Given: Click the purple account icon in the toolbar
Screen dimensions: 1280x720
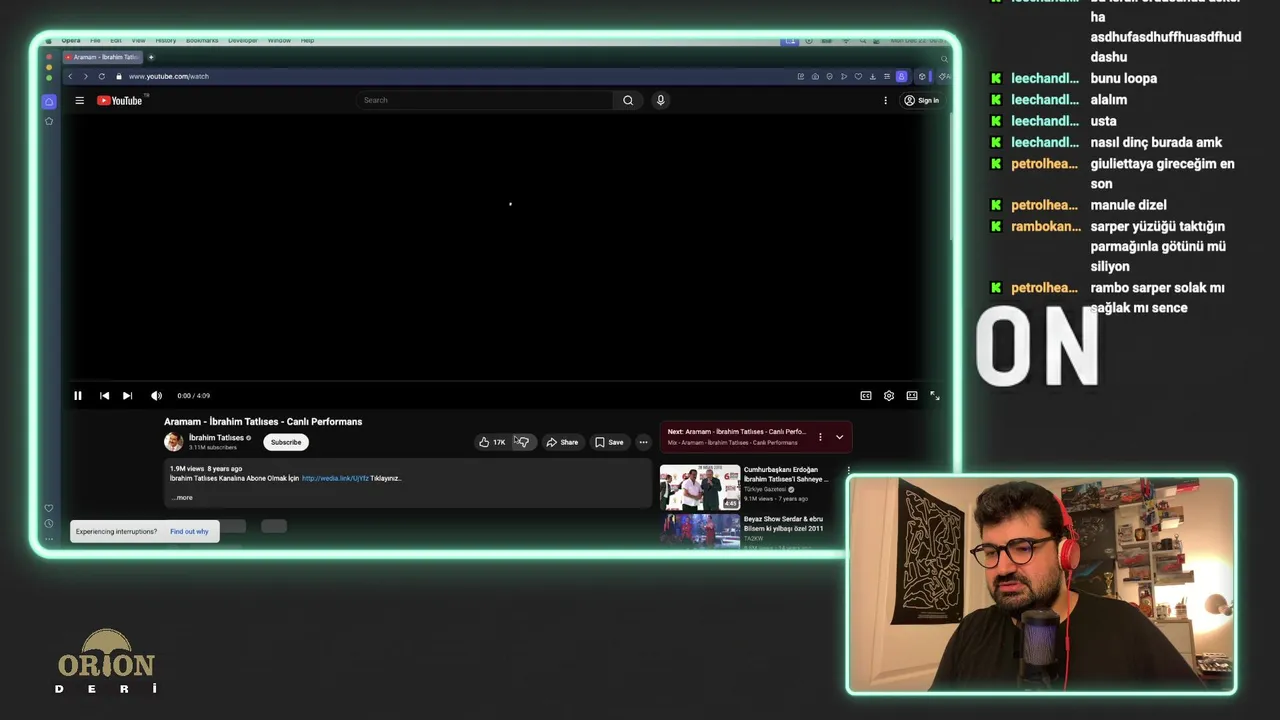Looking at the screenshot, I should [901, 76].
